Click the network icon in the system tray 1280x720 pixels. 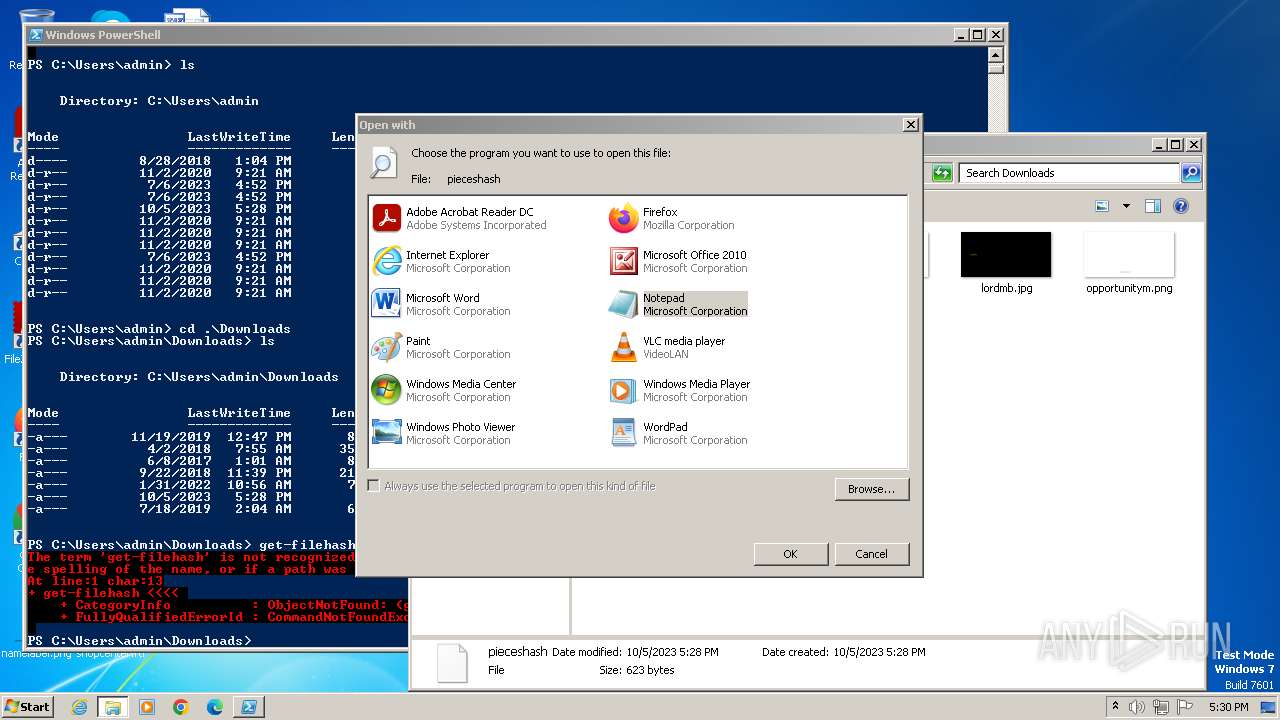click(x=1162, y=707)
